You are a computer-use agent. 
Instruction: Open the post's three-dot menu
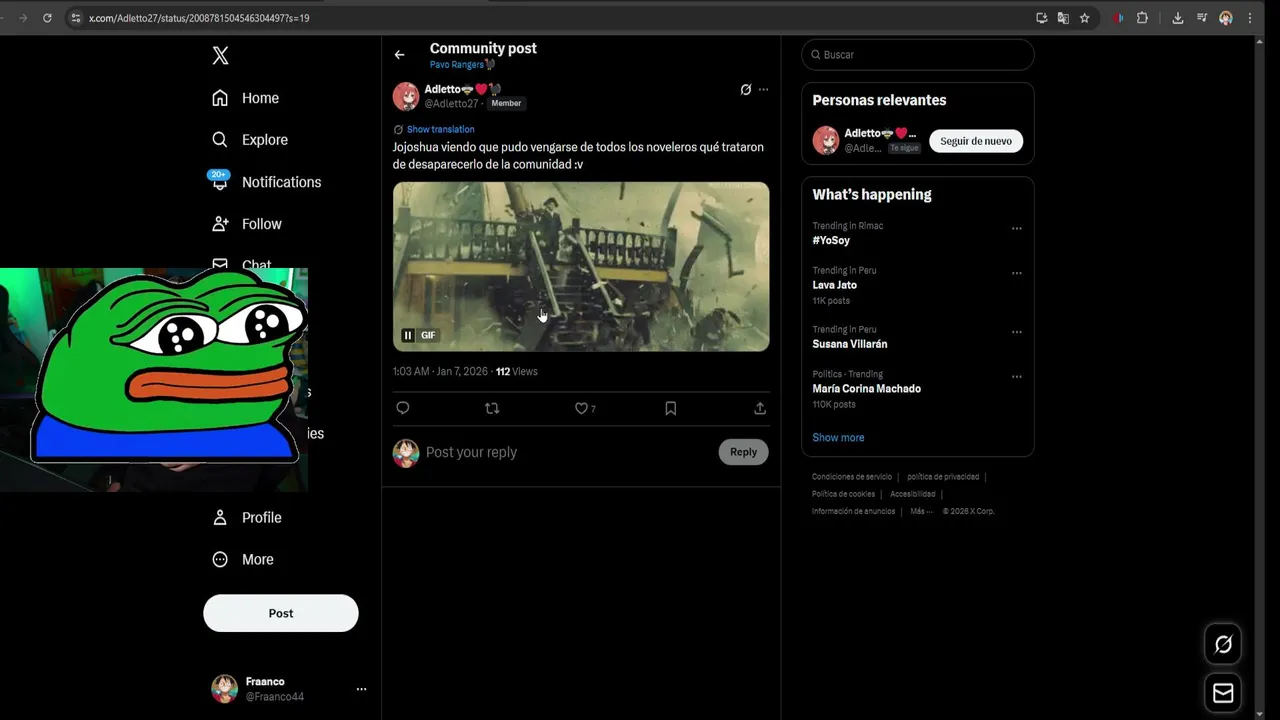click(763, 89)
